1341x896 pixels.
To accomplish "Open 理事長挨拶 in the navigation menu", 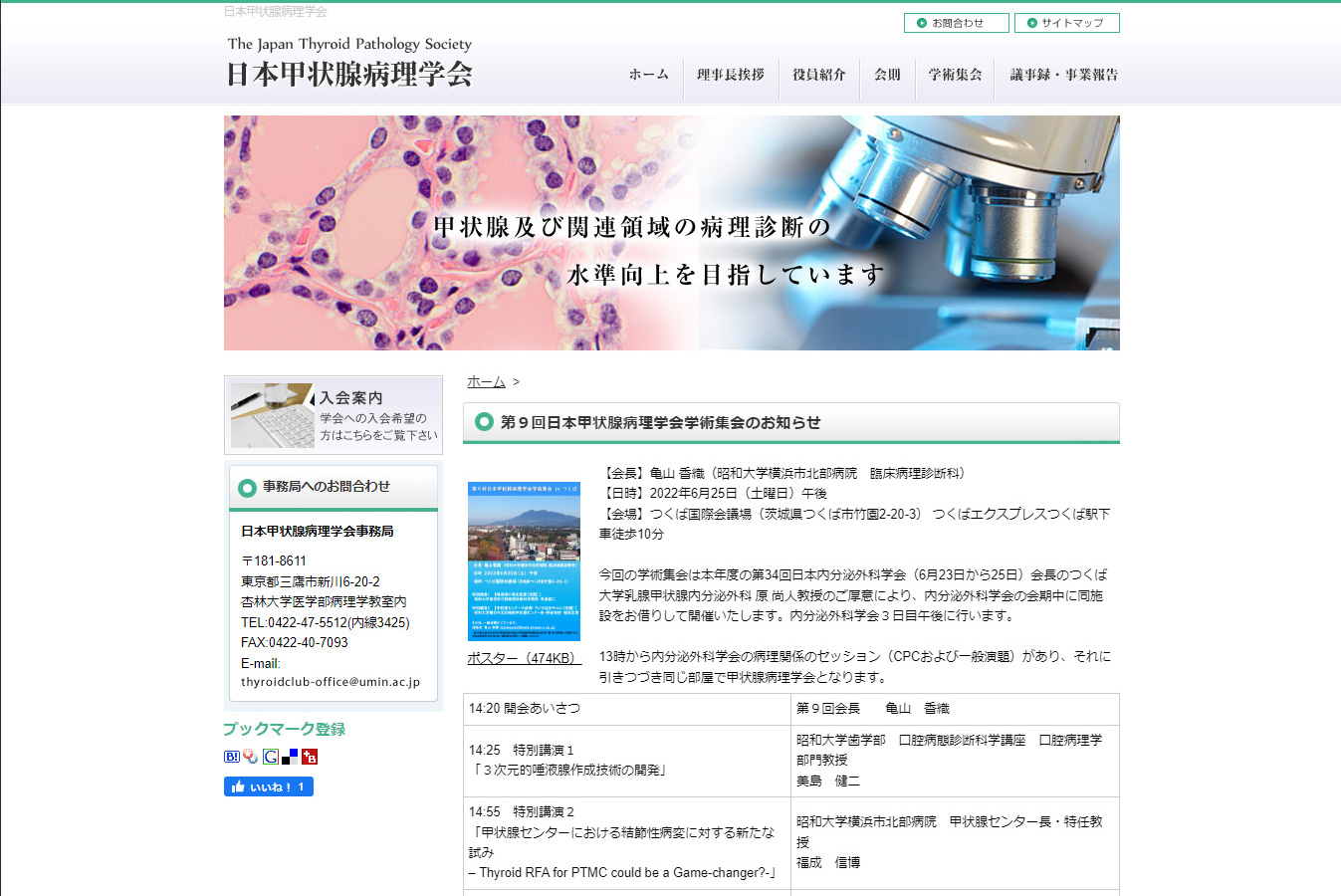I will 730,75.
